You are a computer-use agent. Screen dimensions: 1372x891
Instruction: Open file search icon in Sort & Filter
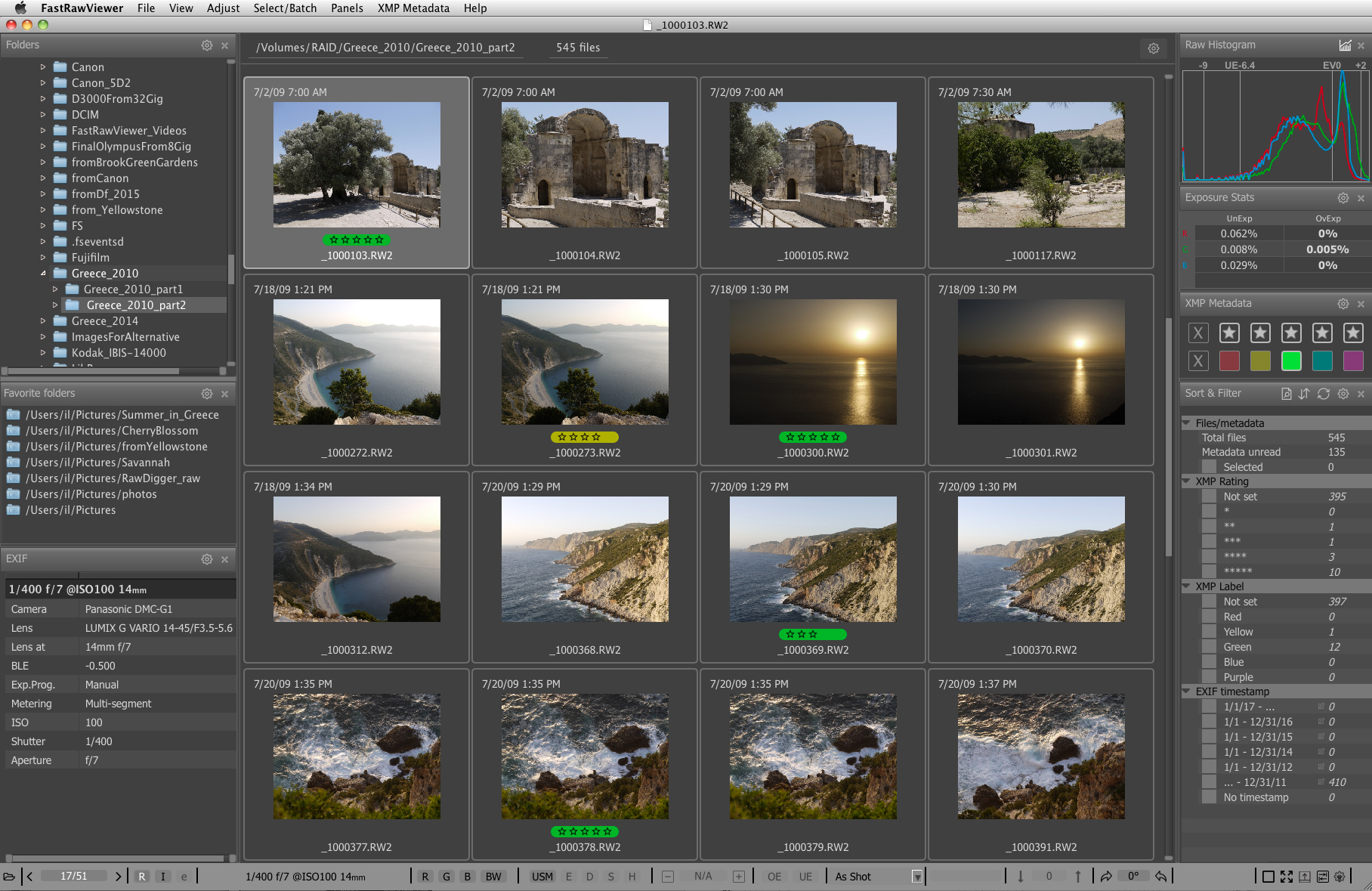point(1286,394)
